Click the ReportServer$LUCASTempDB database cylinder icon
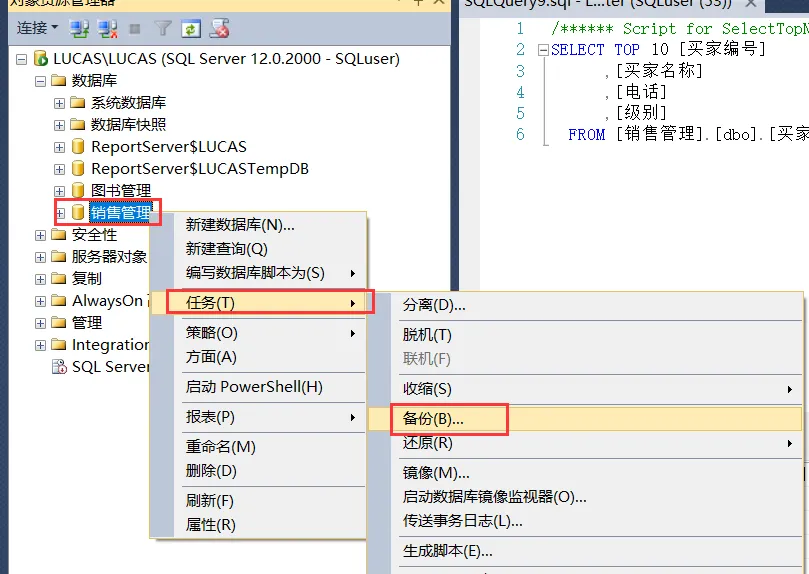 [78, 168]
